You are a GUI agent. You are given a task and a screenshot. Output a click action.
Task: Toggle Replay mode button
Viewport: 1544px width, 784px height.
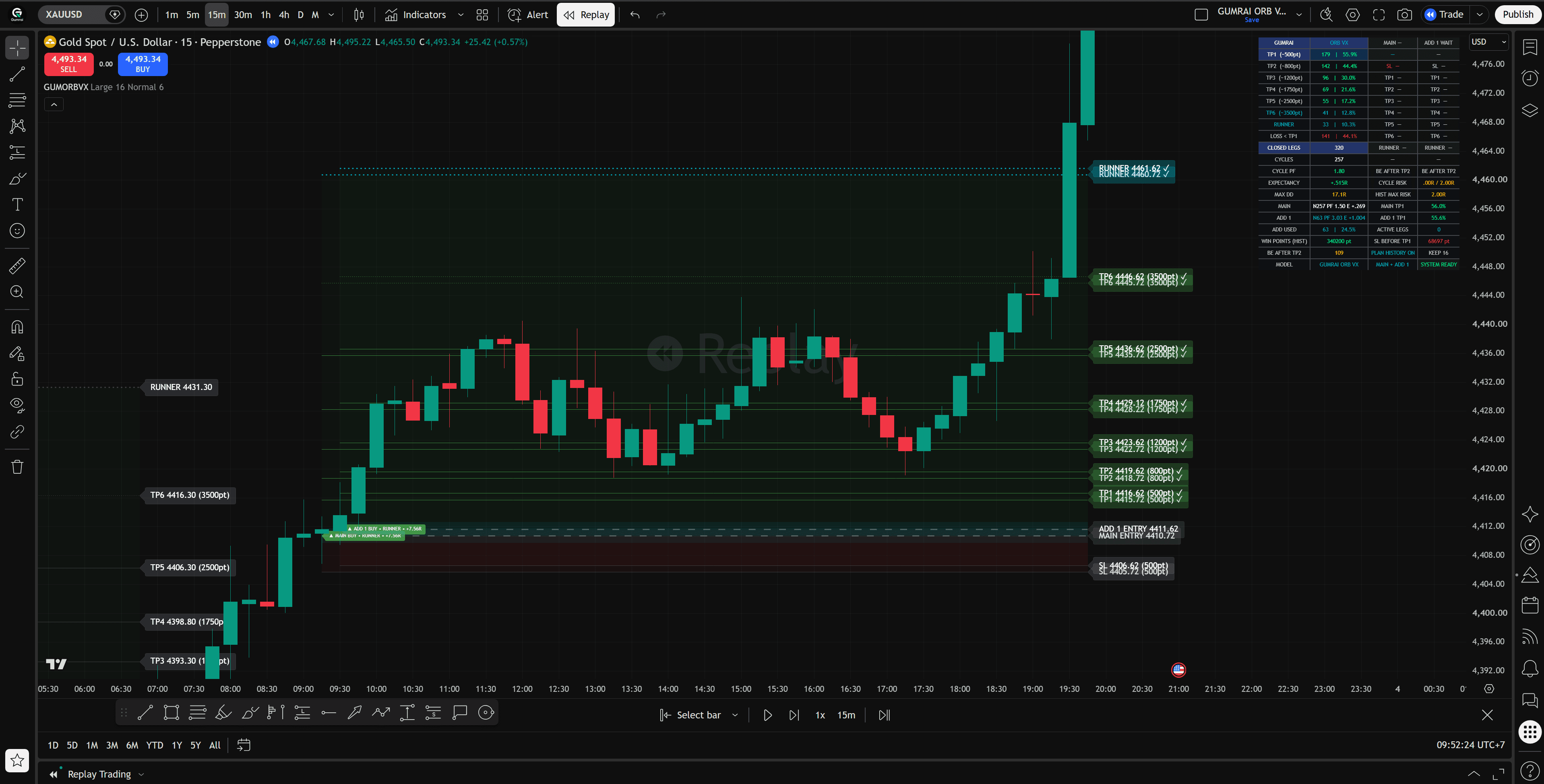(586, 15)
